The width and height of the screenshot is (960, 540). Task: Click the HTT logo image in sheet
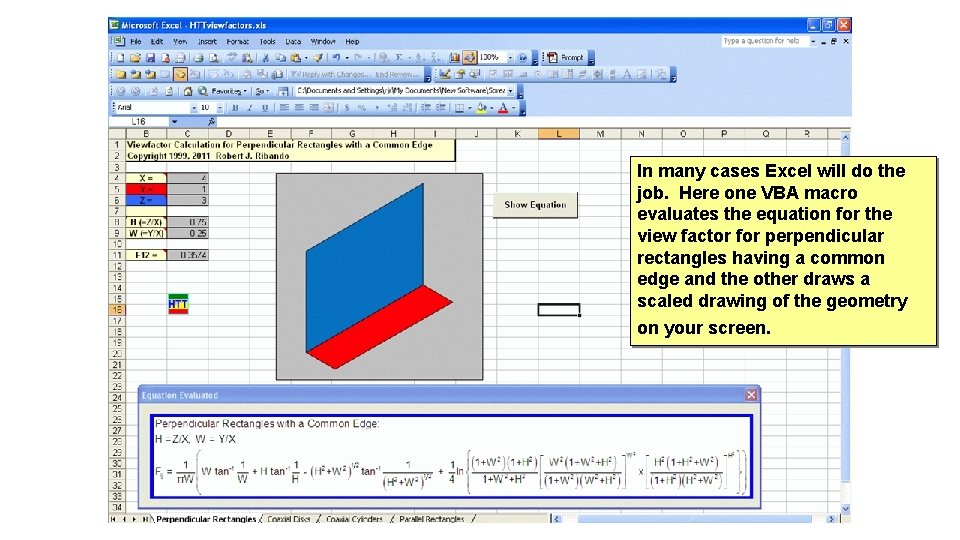click(x=178, y=304)
